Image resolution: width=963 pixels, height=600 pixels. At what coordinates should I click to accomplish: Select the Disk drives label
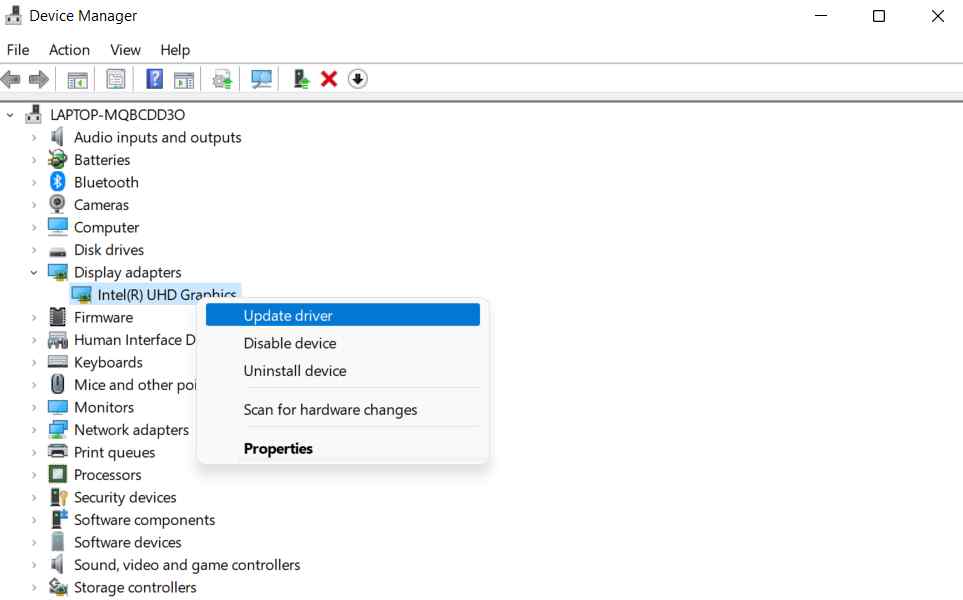click(109, 250)
